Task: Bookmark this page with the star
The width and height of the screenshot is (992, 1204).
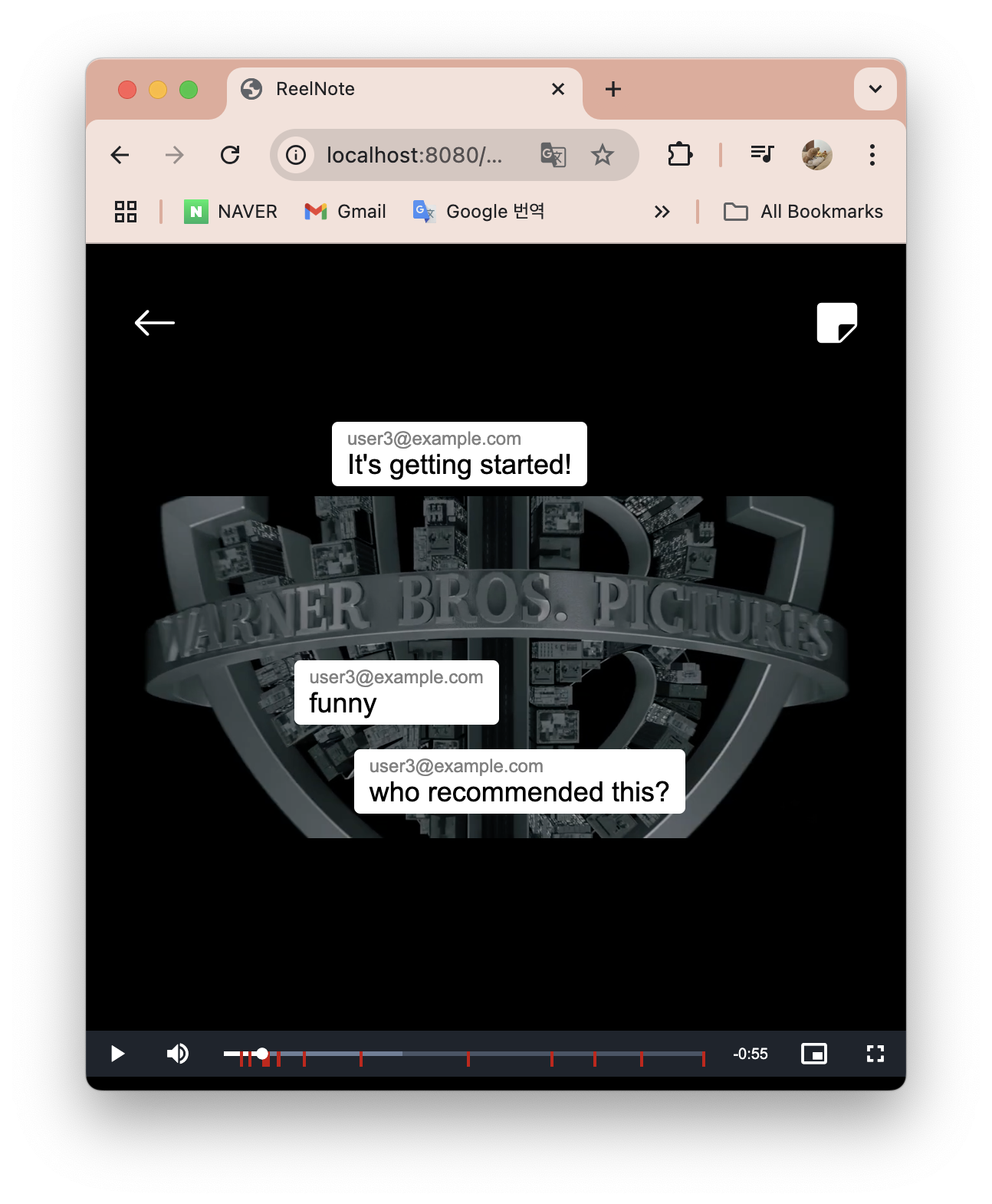Action: (x=603, y=155)
